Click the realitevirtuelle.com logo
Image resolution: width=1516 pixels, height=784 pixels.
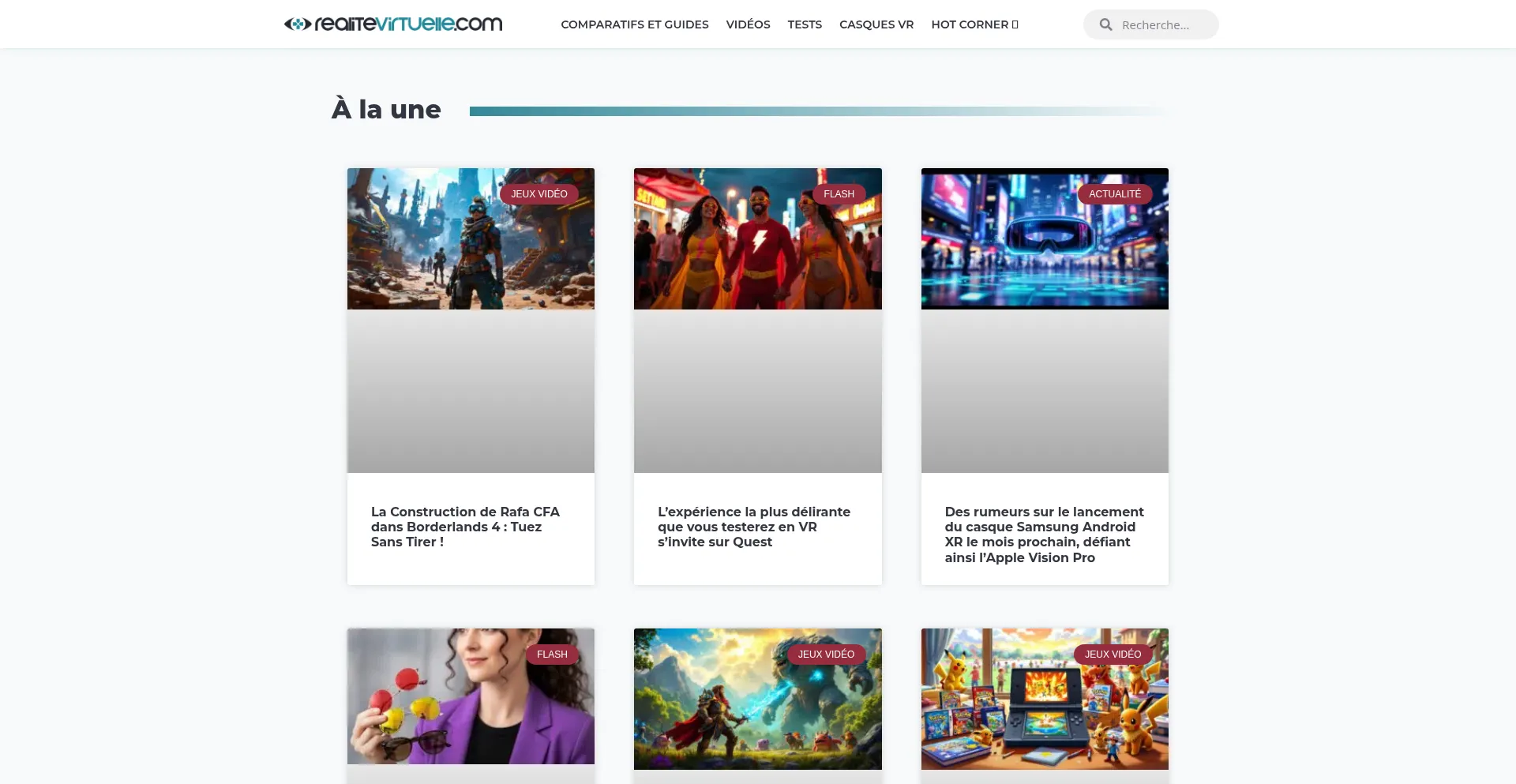pyautogui.click(x=393, y=24)
